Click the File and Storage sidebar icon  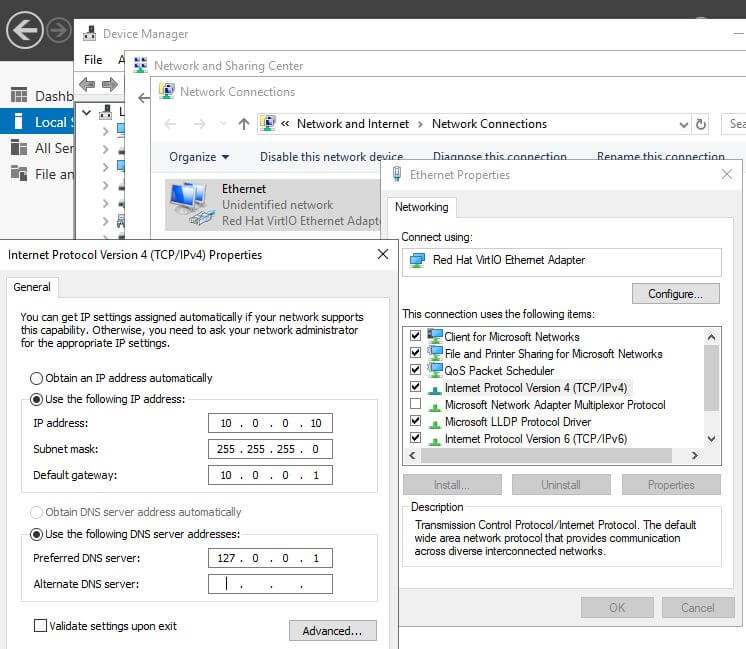[x=19, y=173]
